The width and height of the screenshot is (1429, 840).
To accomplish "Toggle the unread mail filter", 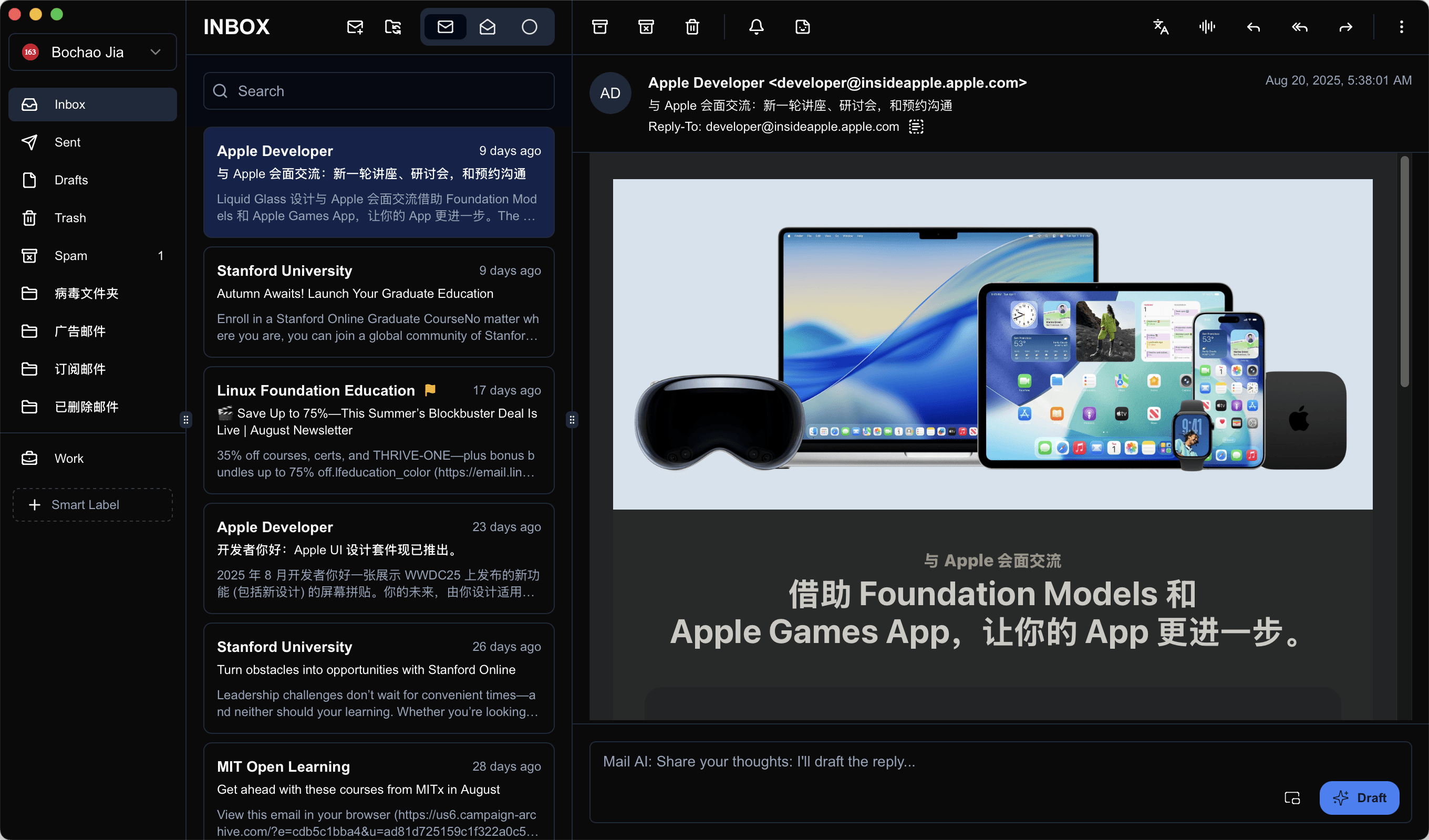I will click(445, 27).
